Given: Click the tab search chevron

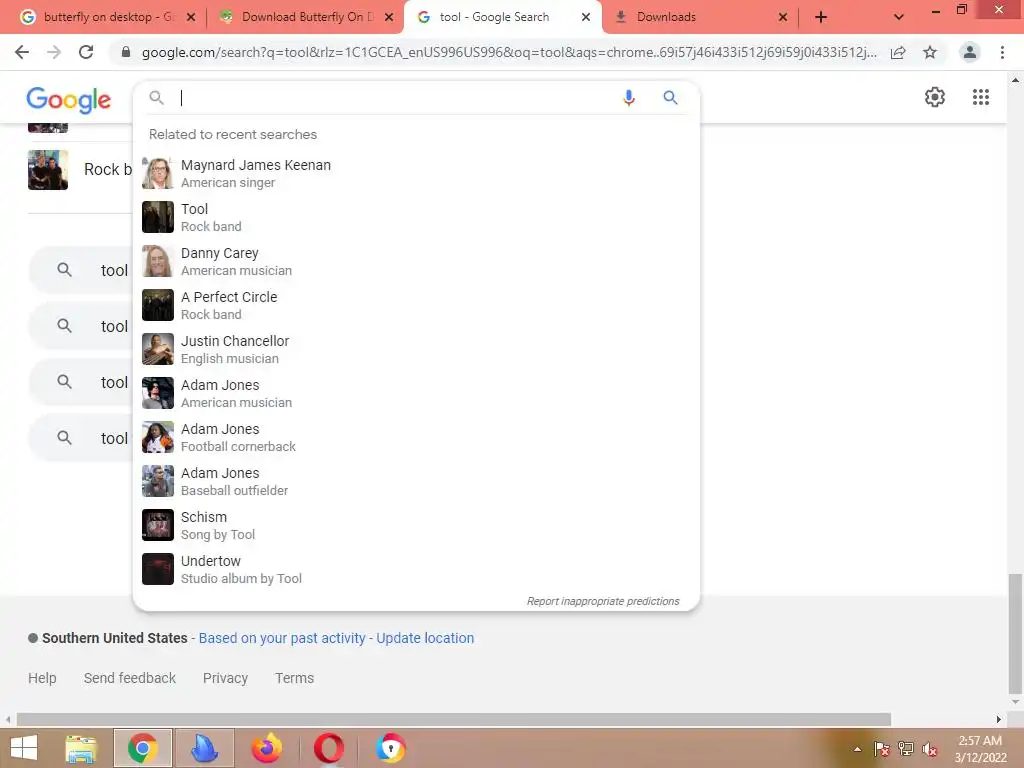Looking at the screenshot, I should 899,17.
